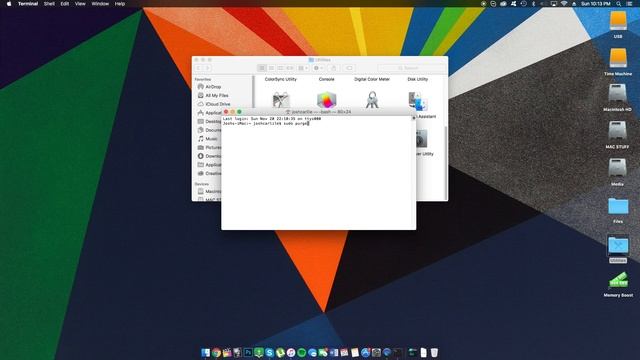Click the Finder share button

pyautogui.click(x=333, y=68)
